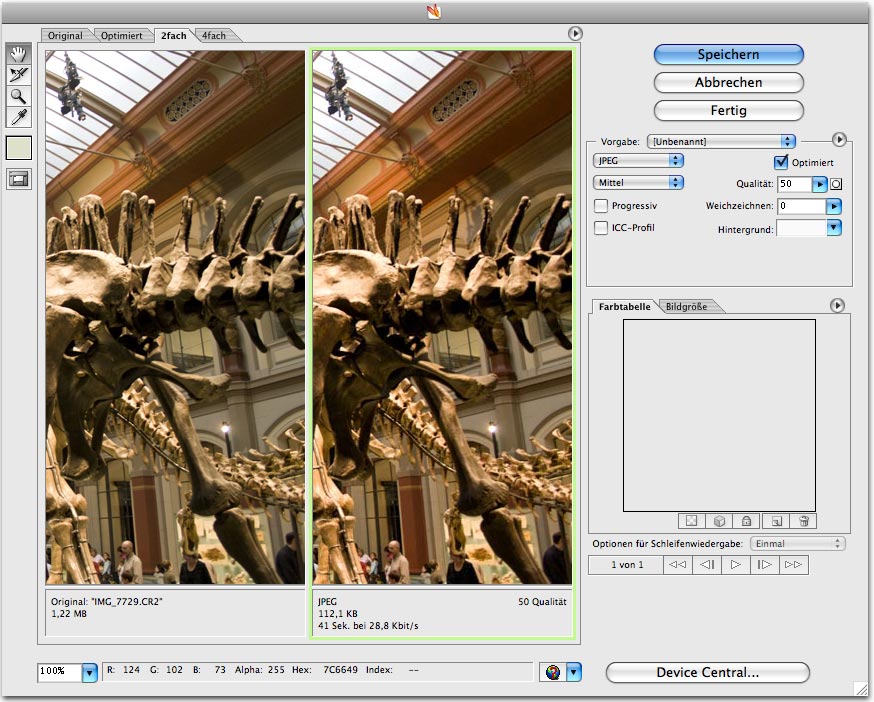
Task: Click into the Qualität value field
Action: click(793, 184)
